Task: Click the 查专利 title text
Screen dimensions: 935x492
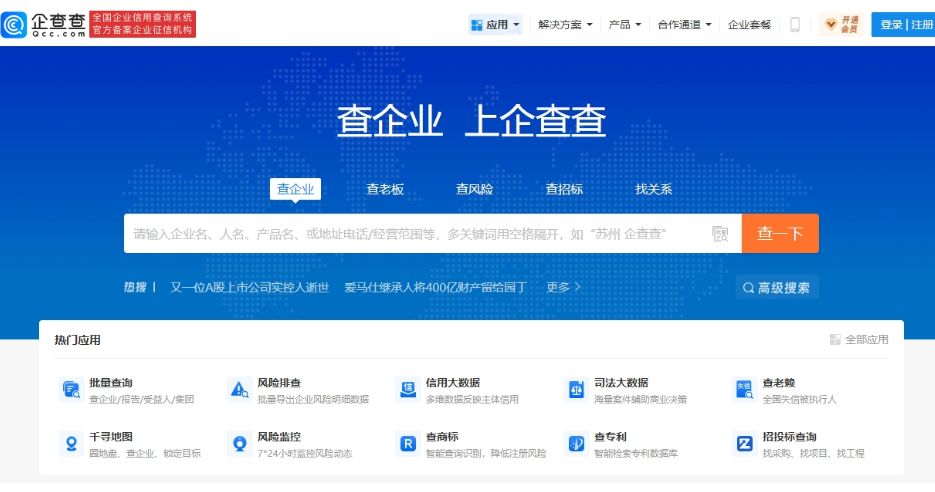Action: [x=610, y=437]
